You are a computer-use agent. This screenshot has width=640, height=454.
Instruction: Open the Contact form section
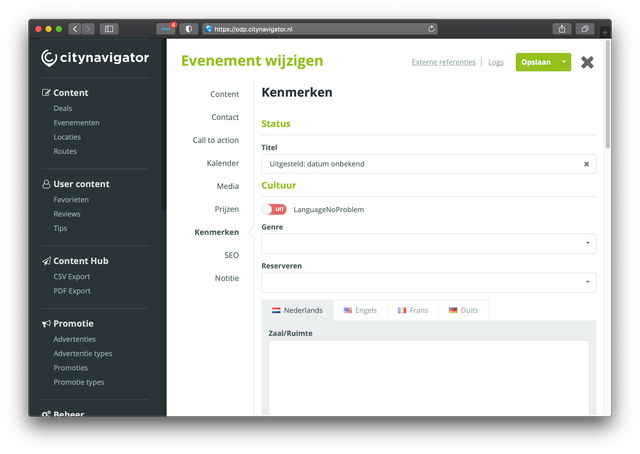[225, 117]
